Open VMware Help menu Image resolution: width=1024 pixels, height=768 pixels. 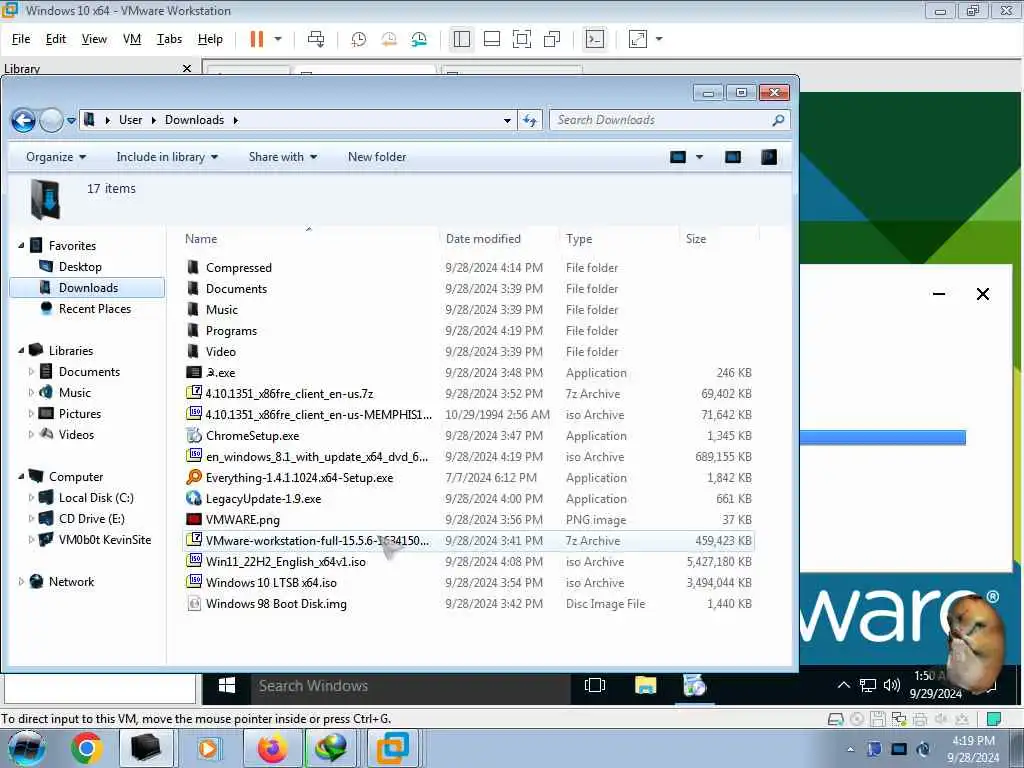coord(210,39)
